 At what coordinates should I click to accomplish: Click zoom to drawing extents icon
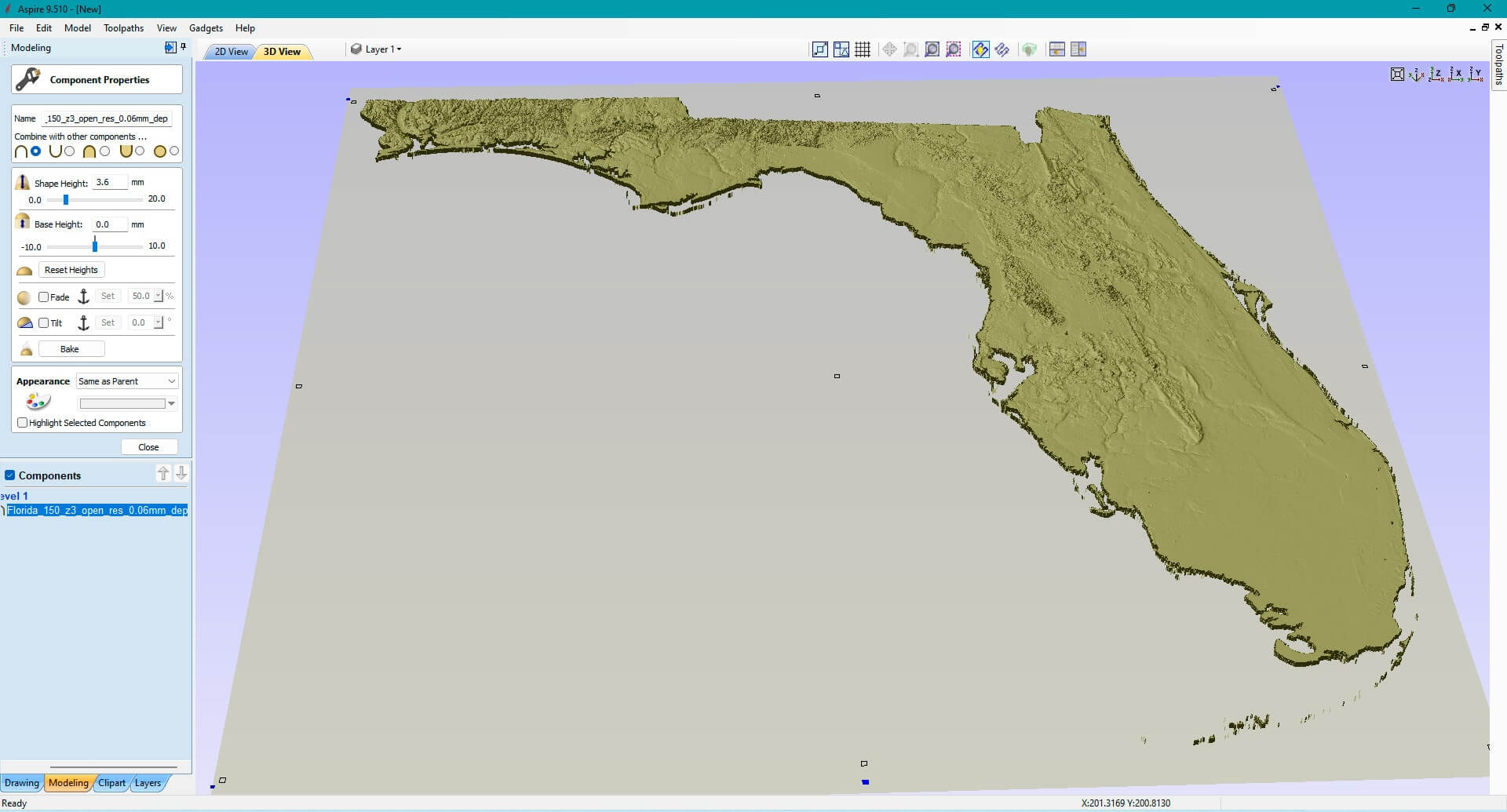(932, 49)
